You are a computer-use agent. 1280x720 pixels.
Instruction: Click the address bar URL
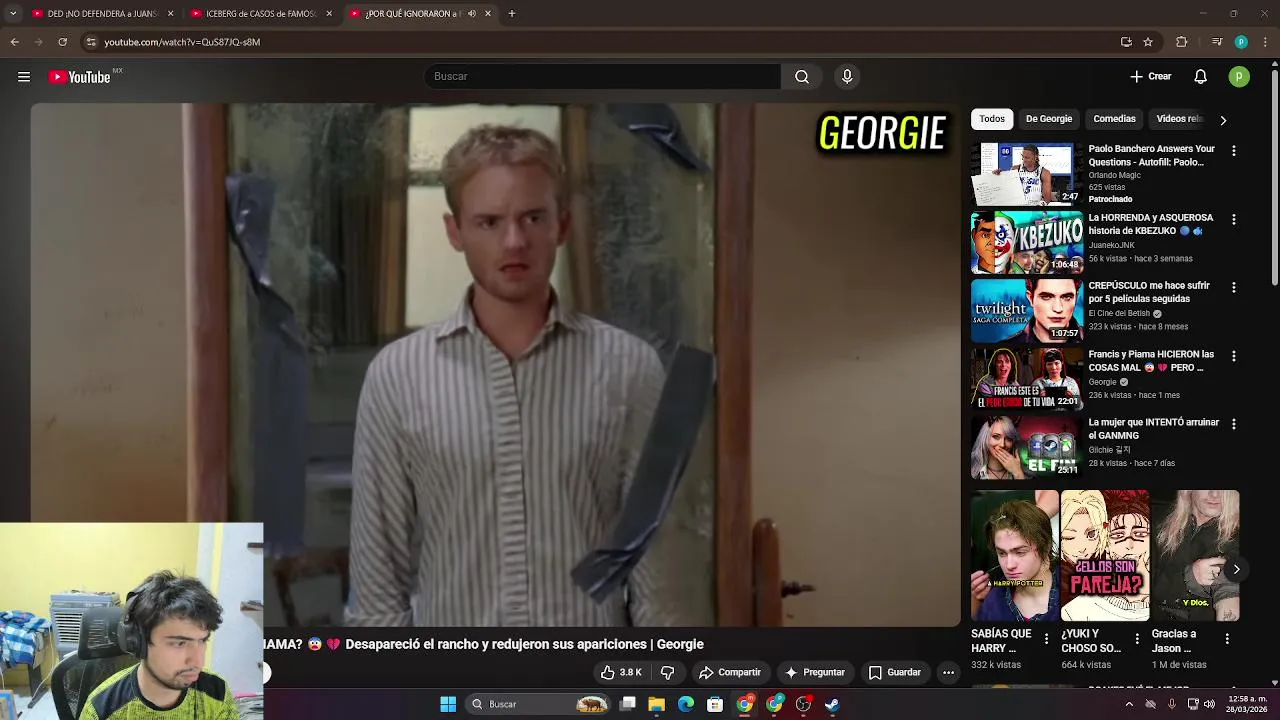tap(182, 42)
